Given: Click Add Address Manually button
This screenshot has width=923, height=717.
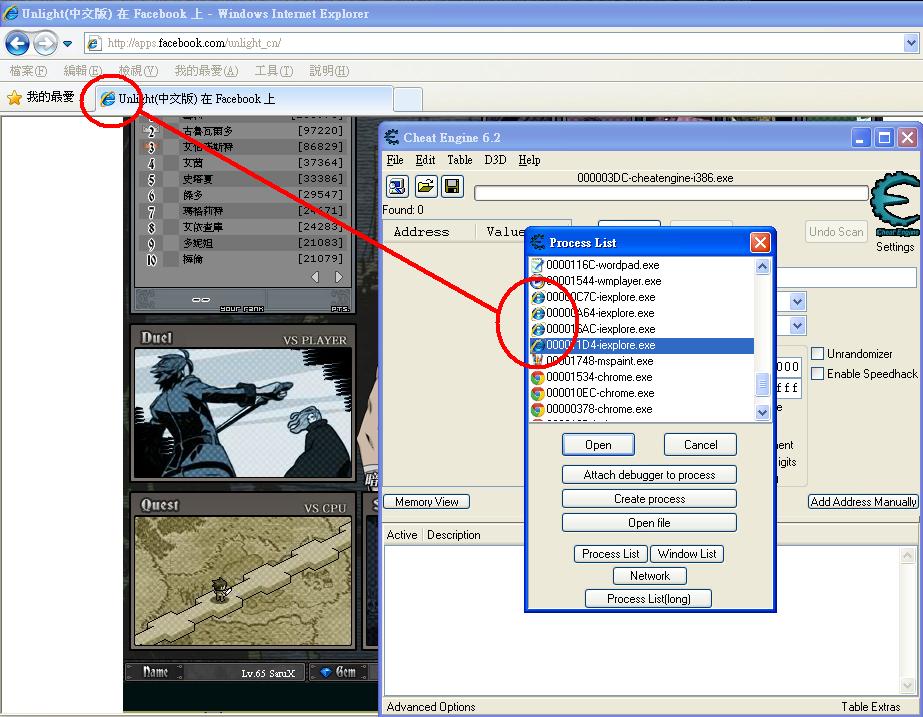Looking at the screenshot, I should pos(864,502).
